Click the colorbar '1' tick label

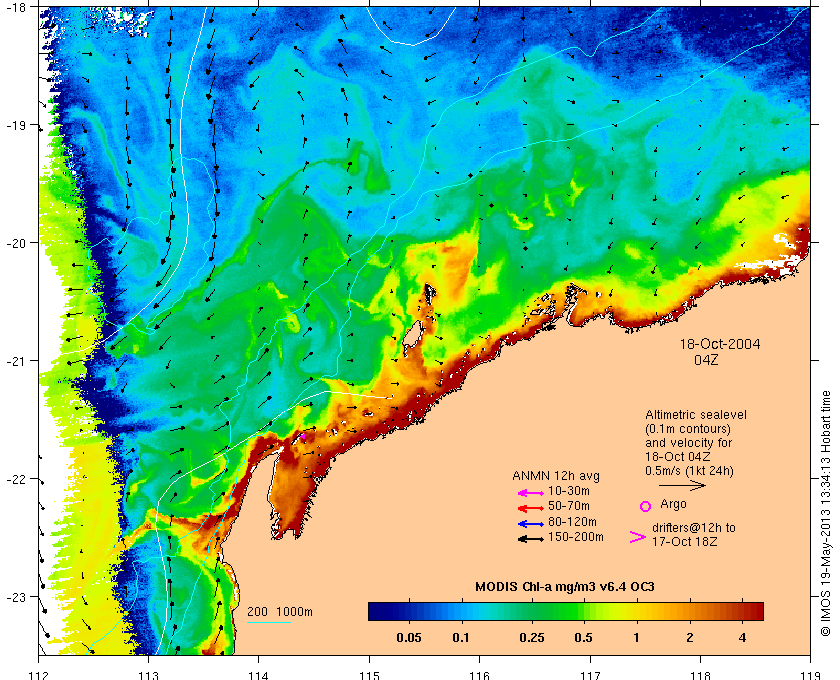click(636, 638)
